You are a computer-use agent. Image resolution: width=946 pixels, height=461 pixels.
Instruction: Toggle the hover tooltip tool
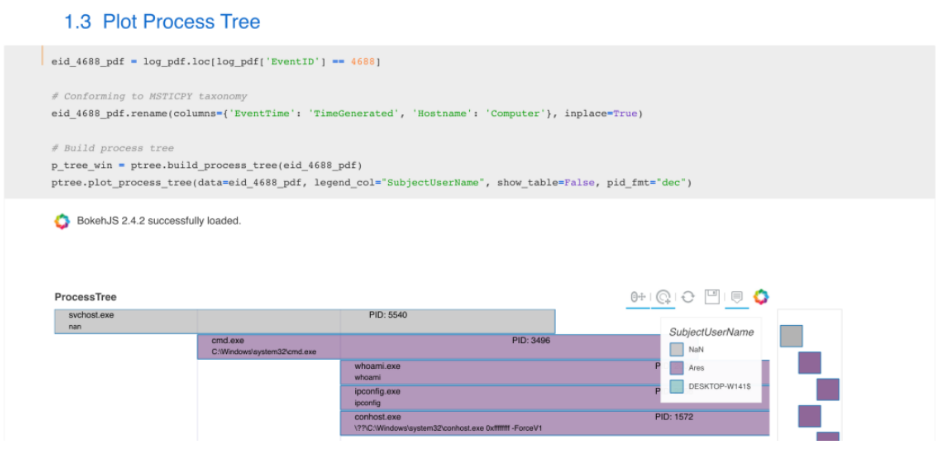737,297
